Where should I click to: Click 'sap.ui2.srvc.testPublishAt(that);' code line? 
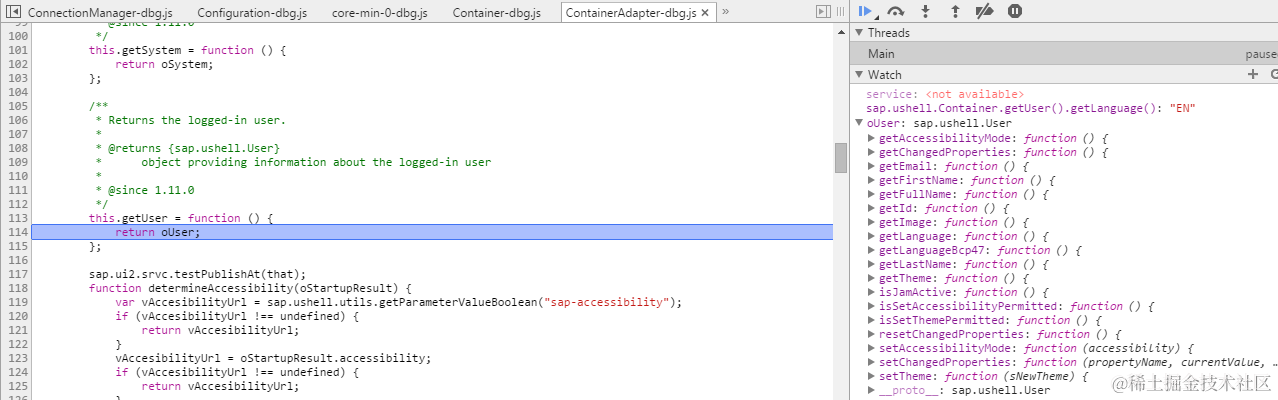(x=197, y=274)
